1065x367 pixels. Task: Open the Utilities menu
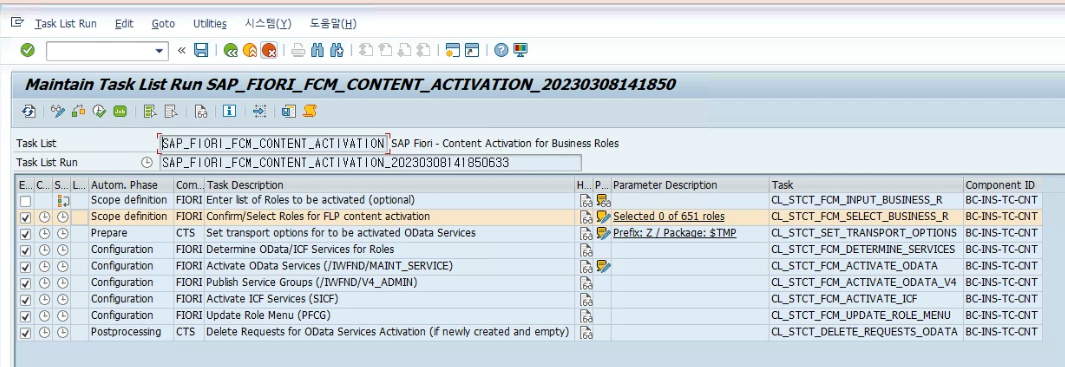[210, 23]
